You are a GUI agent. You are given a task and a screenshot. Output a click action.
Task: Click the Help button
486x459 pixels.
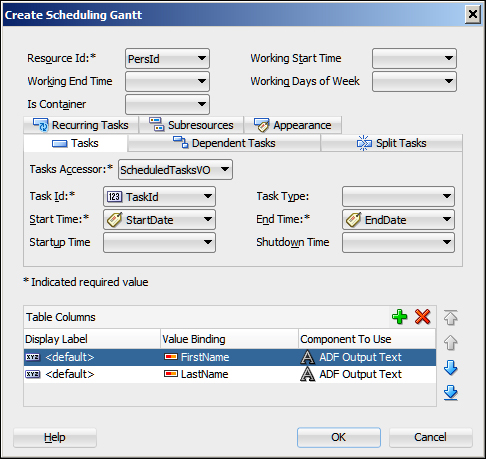(x=55, y=437)
